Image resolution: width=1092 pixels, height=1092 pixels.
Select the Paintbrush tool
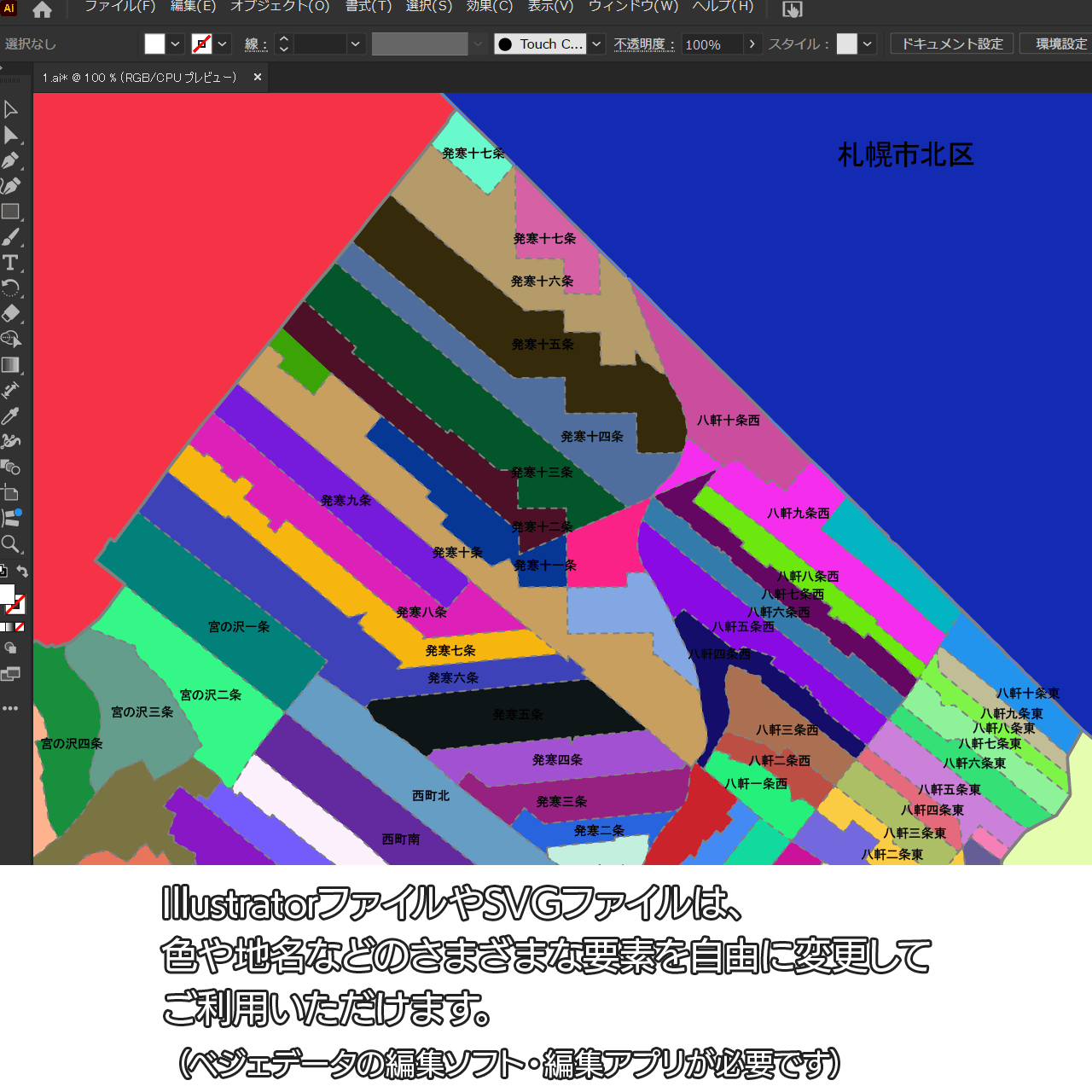tap(10, 237)
